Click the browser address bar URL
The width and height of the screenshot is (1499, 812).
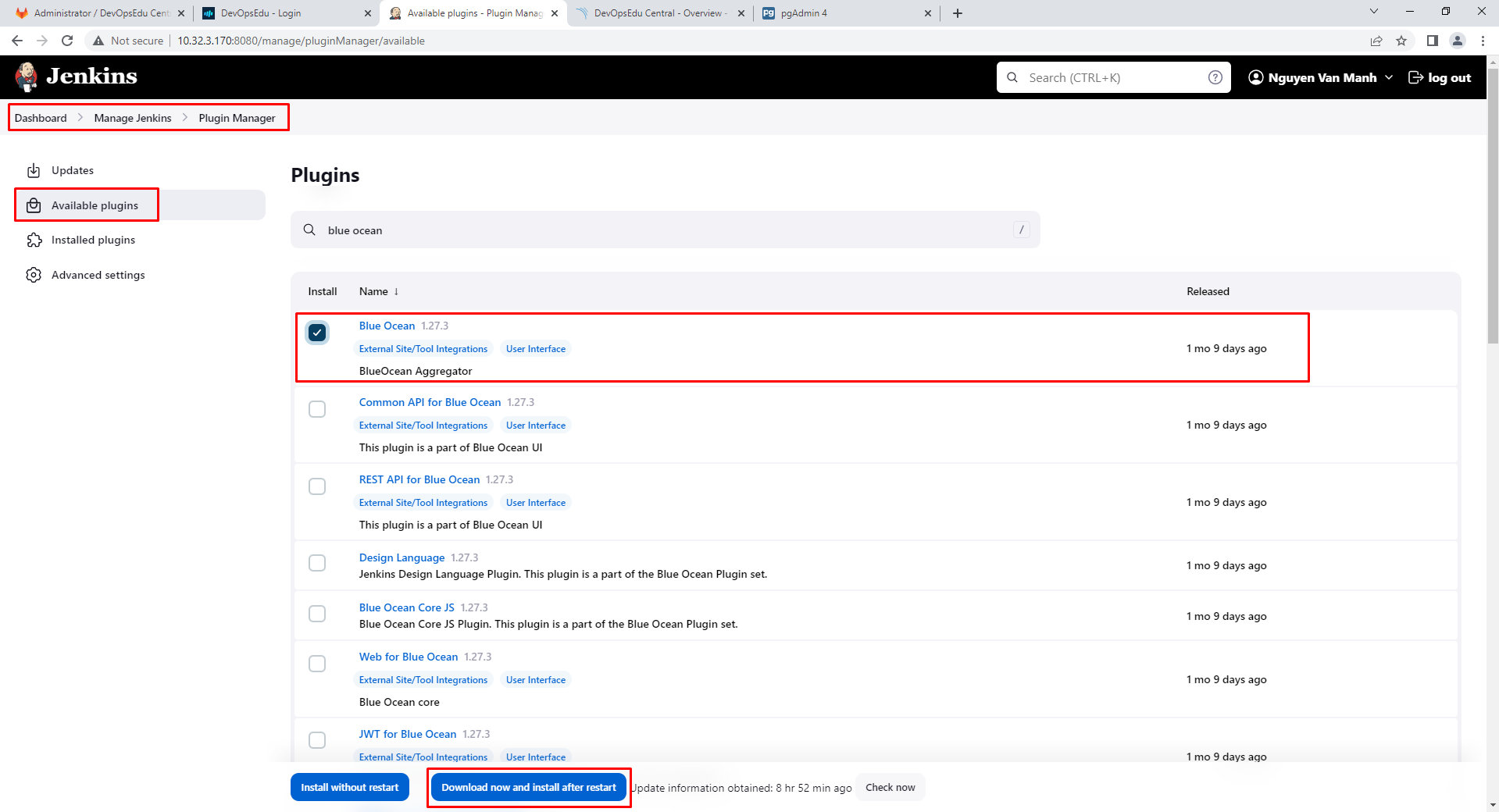point(301,41)
